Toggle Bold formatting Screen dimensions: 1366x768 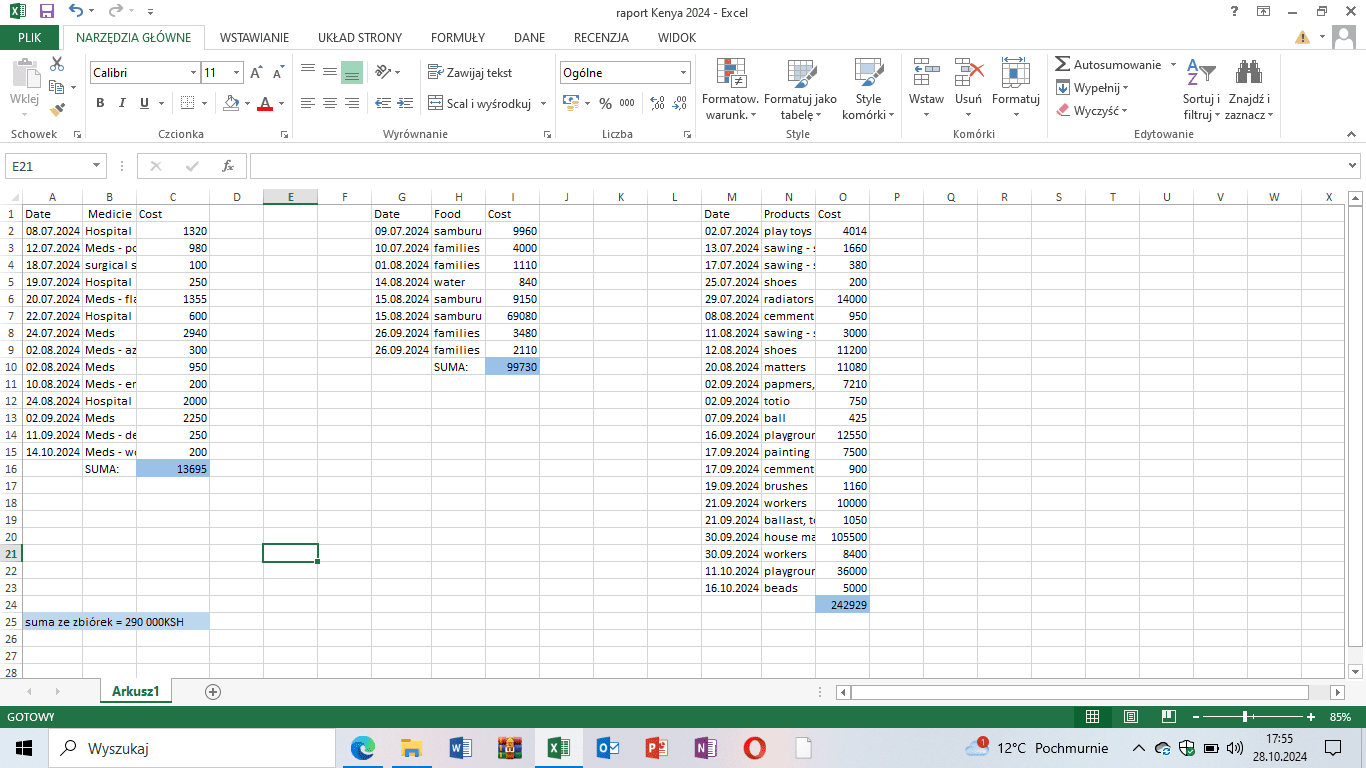(x=100, y=103)
